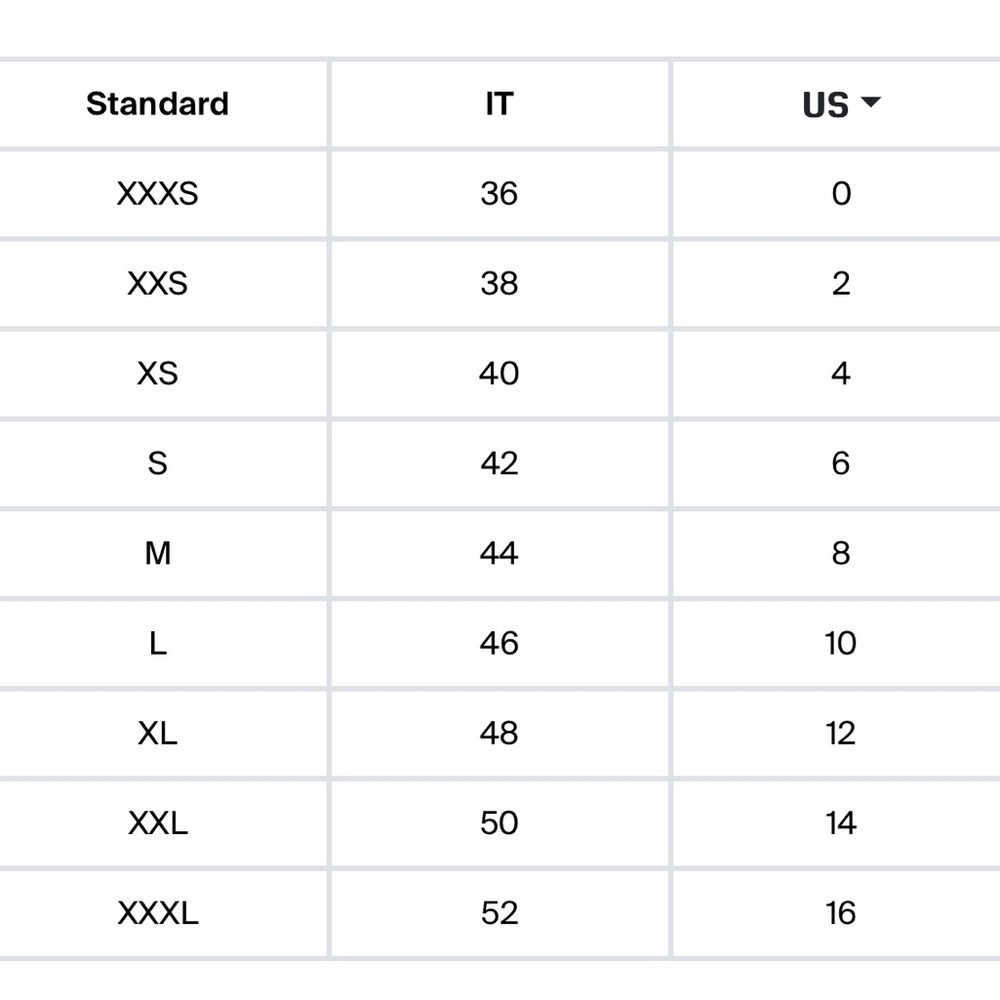Select the XS standard size cell
The height and width of the screenshot is (1000, 1000).
[x=158, y=373]
